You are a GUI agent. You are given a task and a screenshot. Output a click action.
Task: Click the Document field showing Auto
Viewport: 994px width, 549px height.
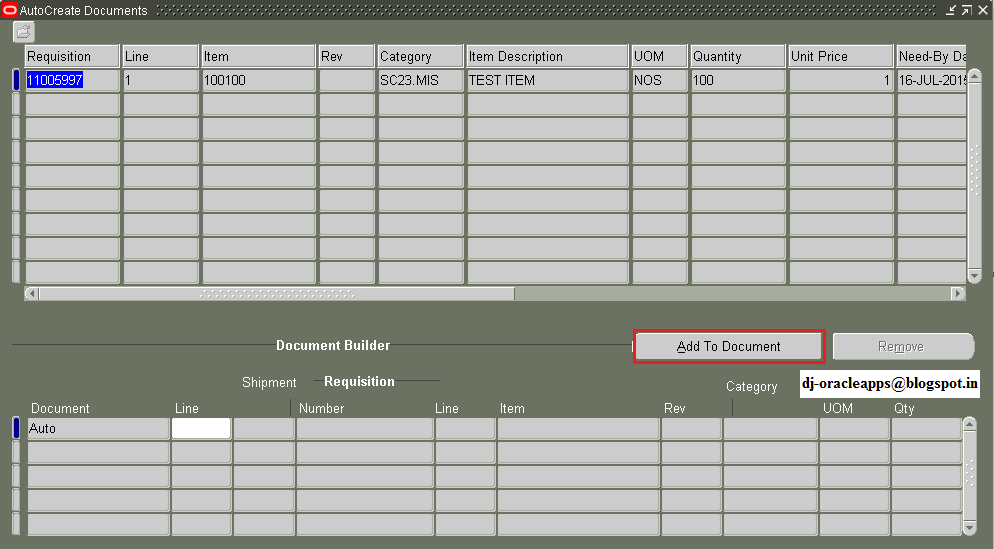click(98, 428)
